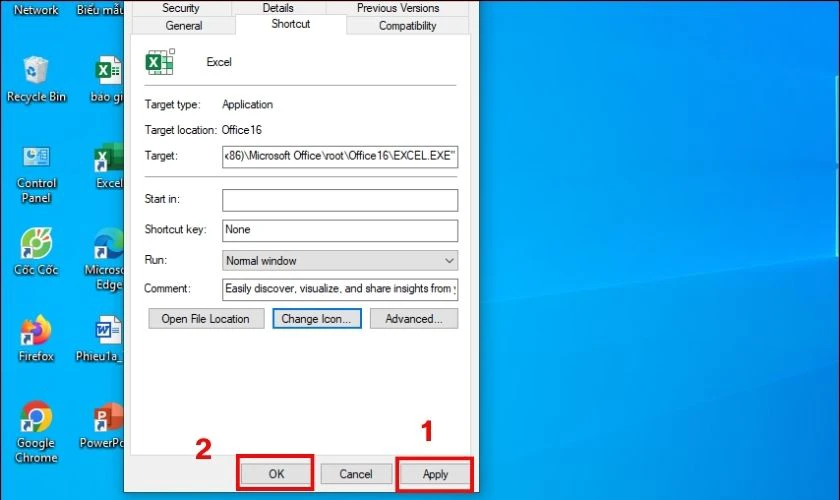Viewport: 840px width, 500px height.
Task: Click the Shortcut key field showing None
Action: (x=340, y=230)
